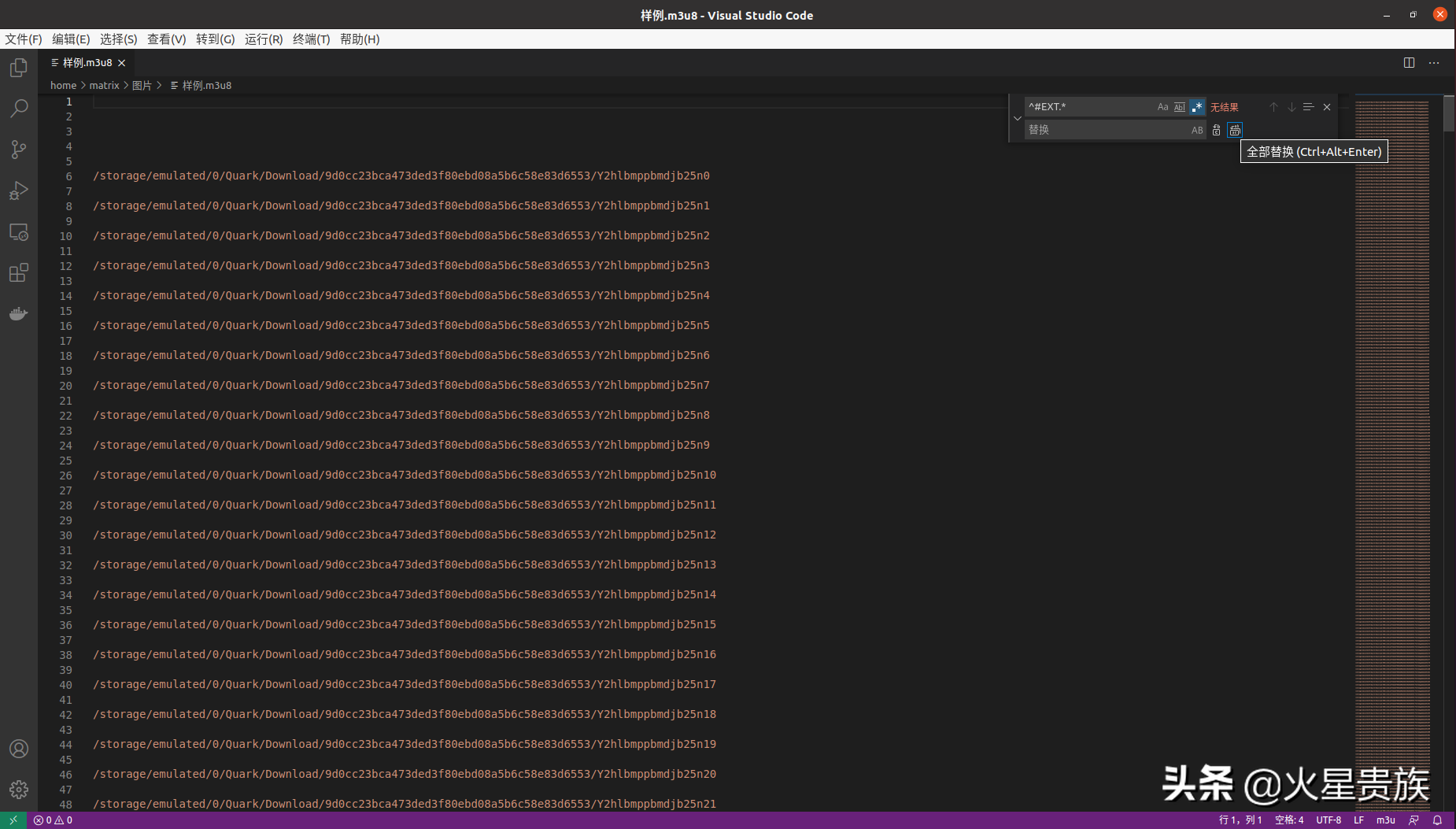Click path line ending in Y2hlbmppbmdjb25n10
This screenshot has height=829, width=1456.
(x=405, y=475)
